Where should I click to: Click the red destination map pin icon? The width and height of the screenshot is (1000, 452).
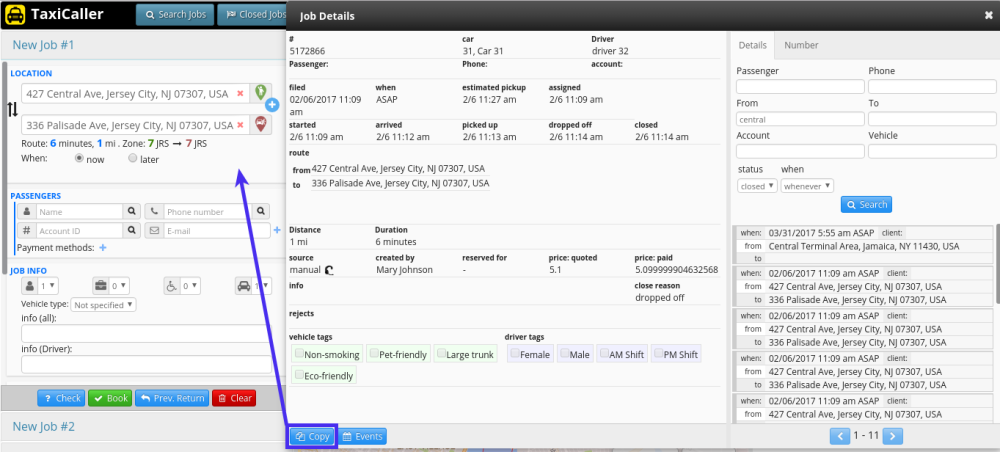coord(260,124)
